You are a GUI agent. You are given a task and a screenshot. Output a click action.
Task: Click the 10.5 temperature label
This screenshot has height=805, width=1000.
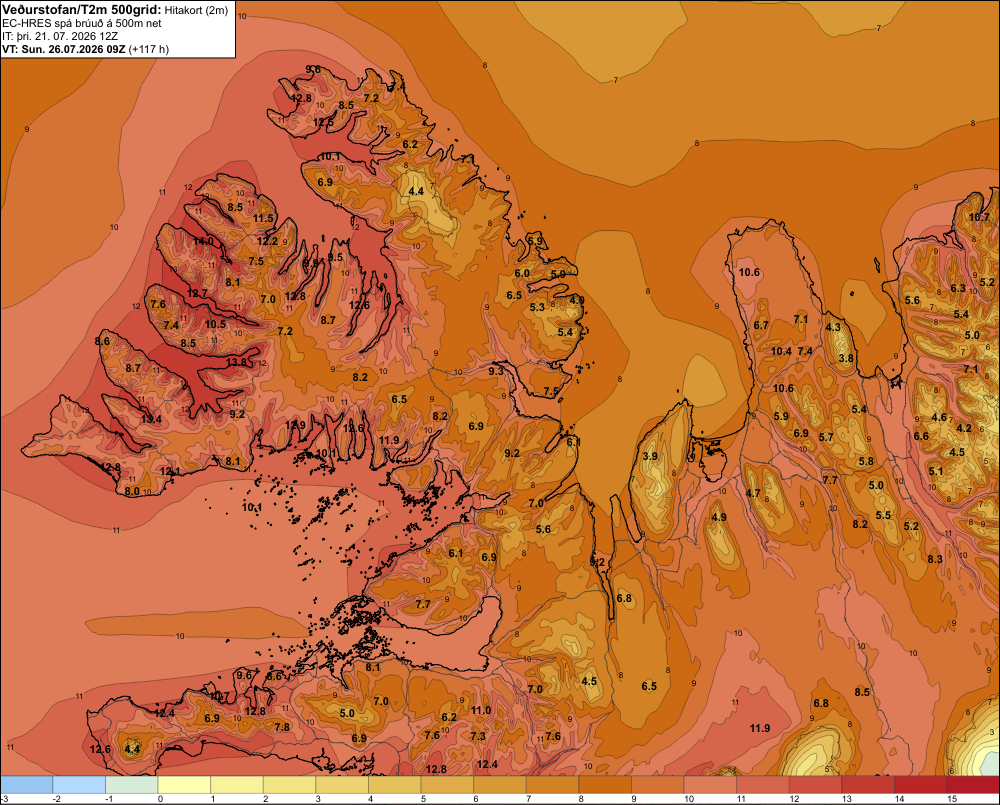tap(215, 324)
